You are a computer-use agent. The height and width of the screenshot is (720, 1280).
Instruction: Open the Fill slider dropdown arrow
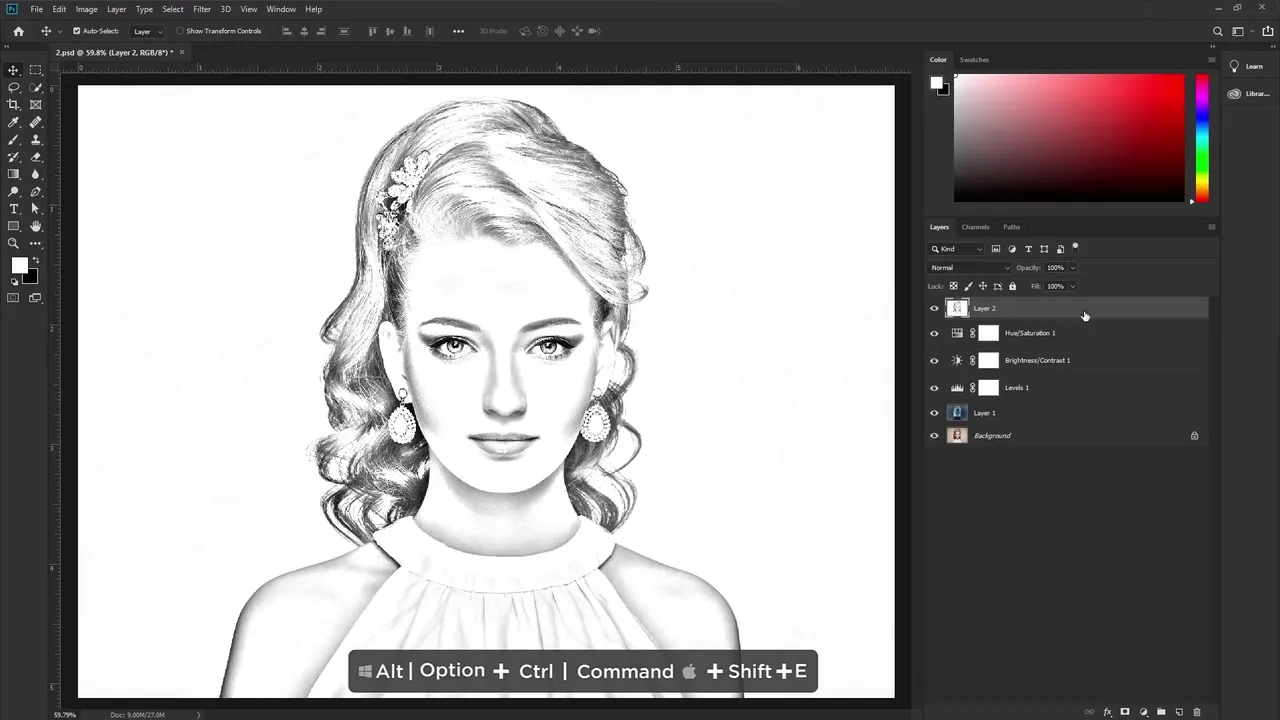(1072, 286)
